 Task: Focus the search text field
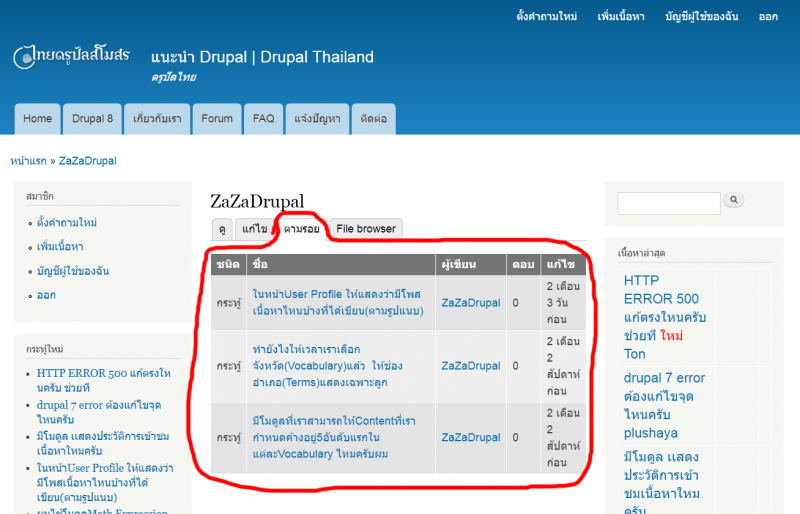[668, 203]
